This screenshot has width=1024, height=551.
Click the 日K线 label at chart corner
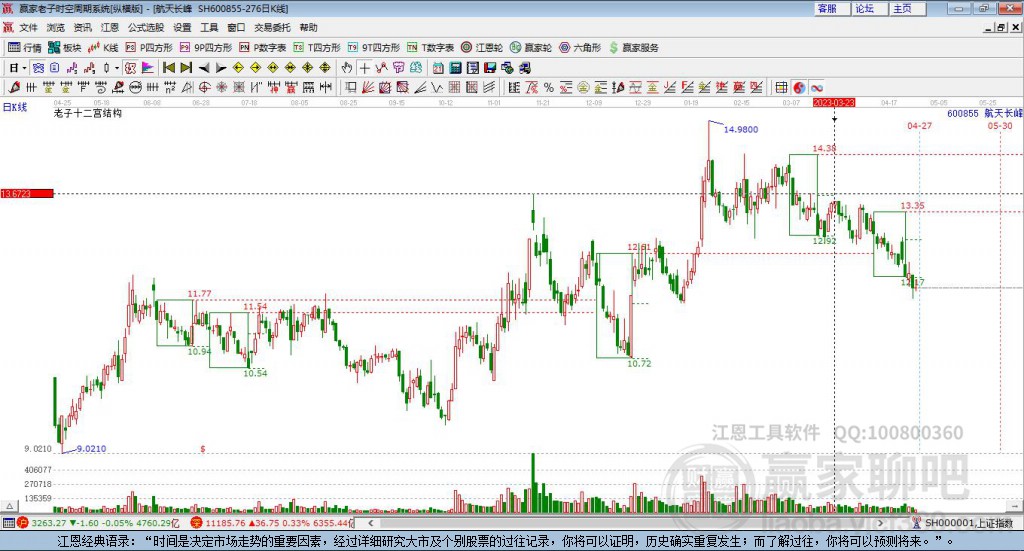(14, 107)
